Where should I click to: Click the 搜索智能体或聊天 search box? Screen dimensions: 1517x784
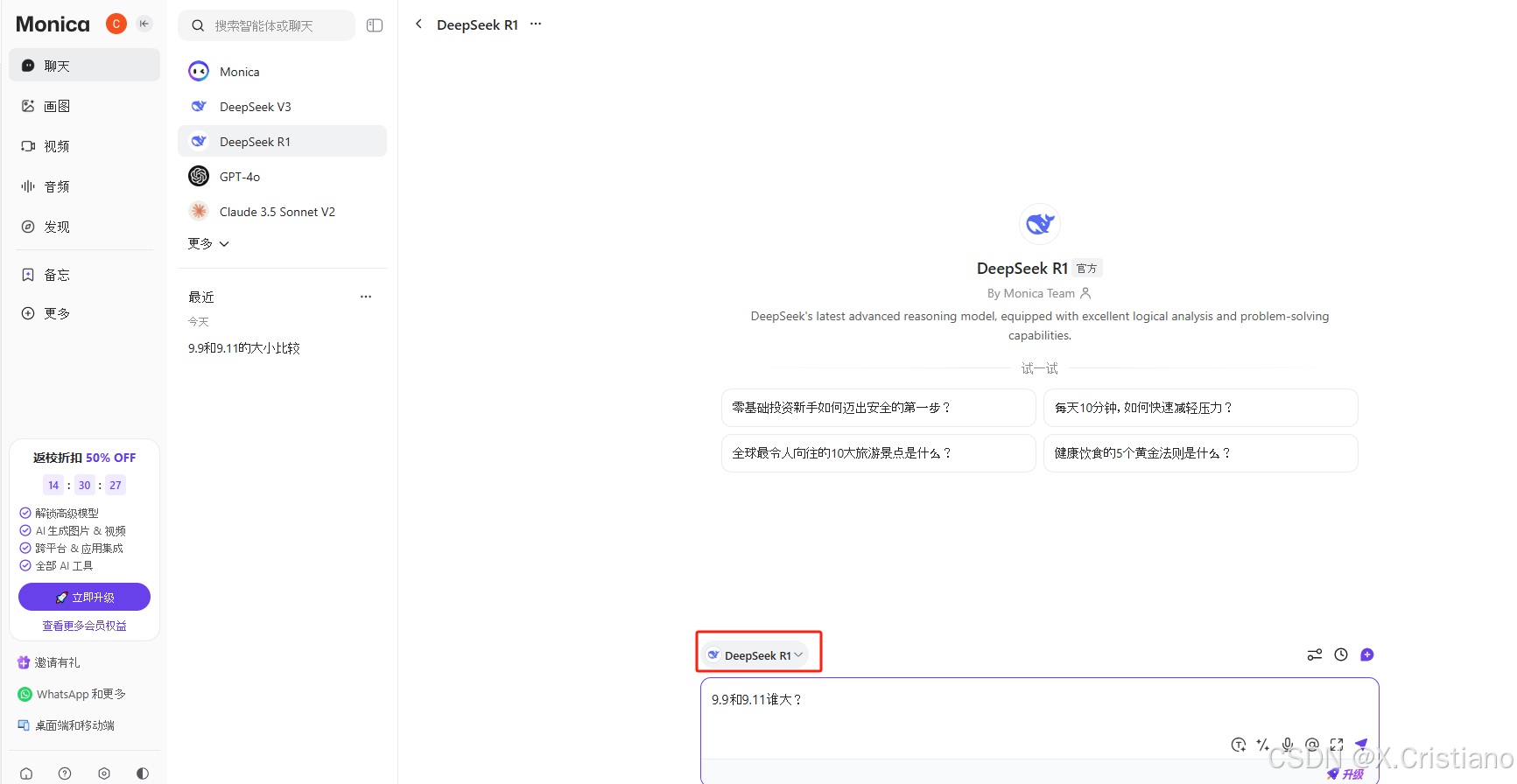pyautogui.click(x=267, y=25)
